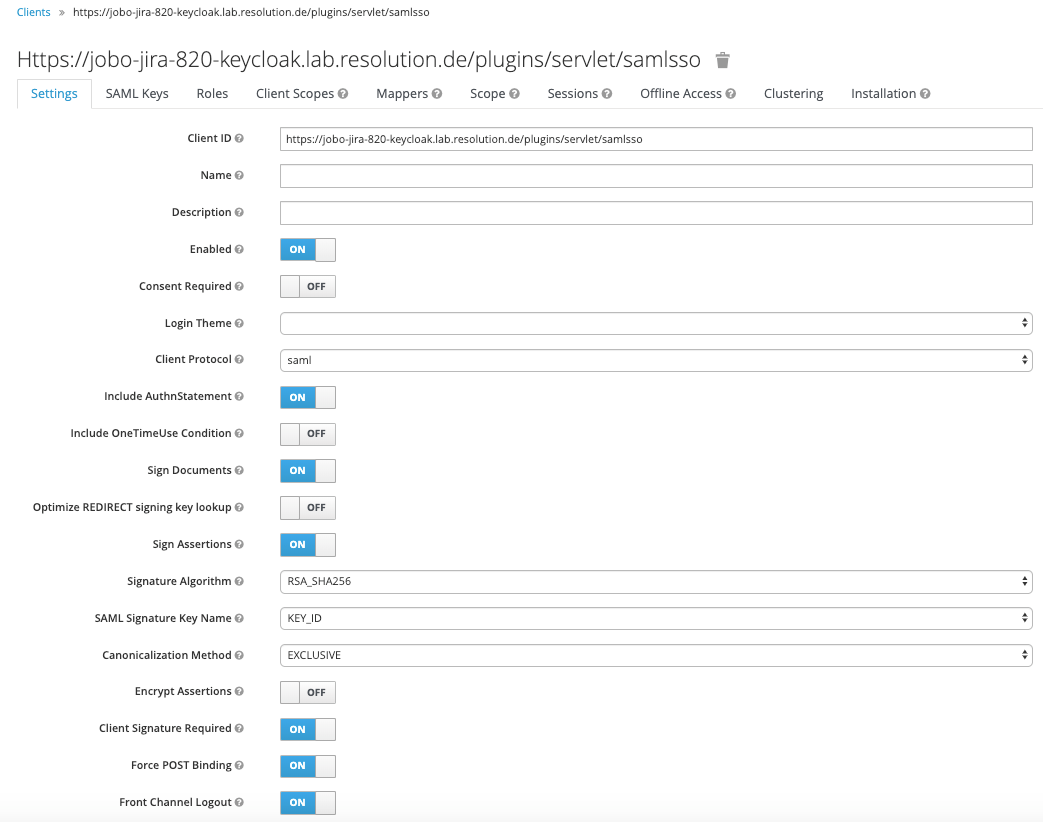Open help tooltip icon next to Name
The width and height of the screenshot is (1043, 822).
coord(239,176)
